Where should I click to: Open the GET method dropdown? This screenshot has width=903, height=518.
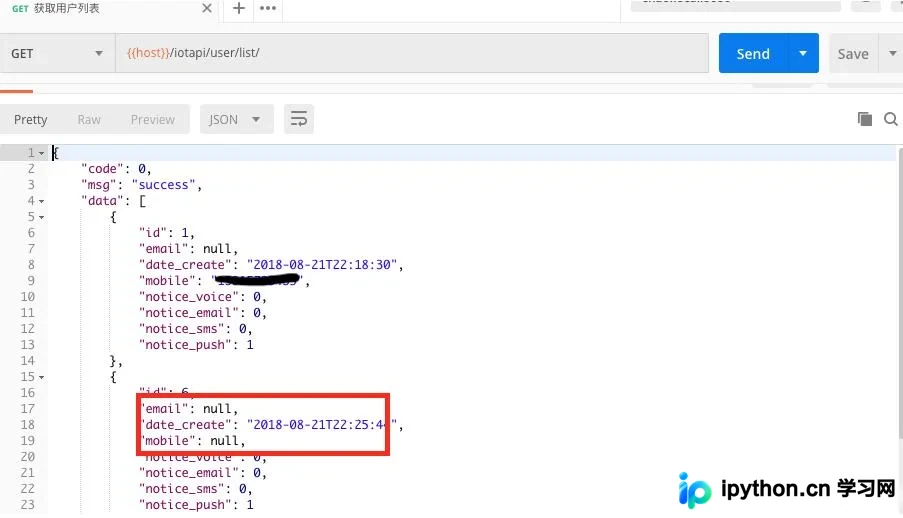(56, 54)
